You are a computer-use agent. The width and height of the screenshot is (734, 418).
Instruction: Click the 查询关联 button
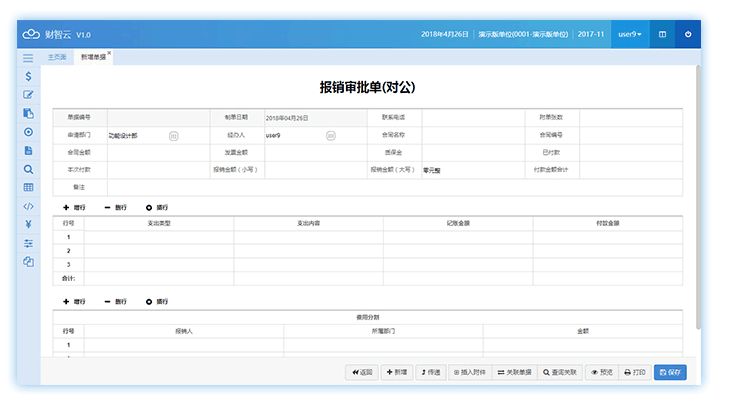(560, 373)
